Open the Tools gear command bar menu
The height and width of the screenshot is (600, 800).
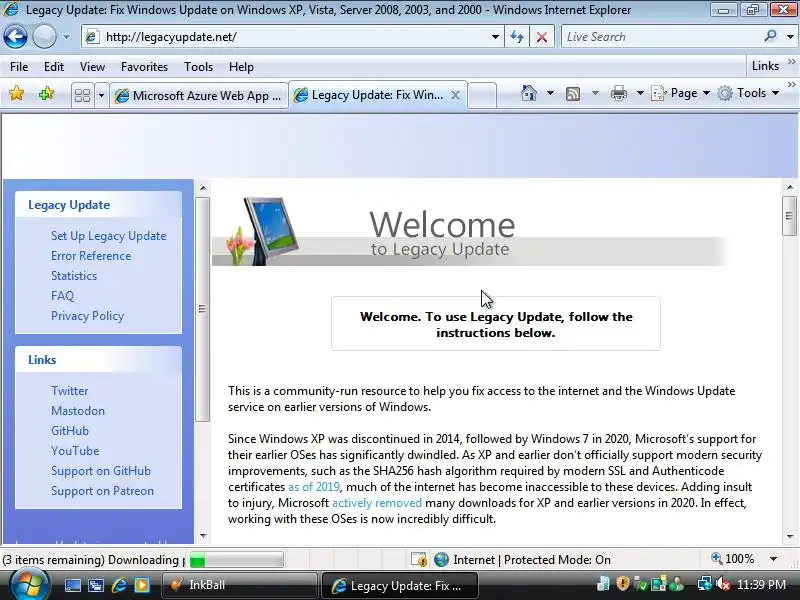748,93
